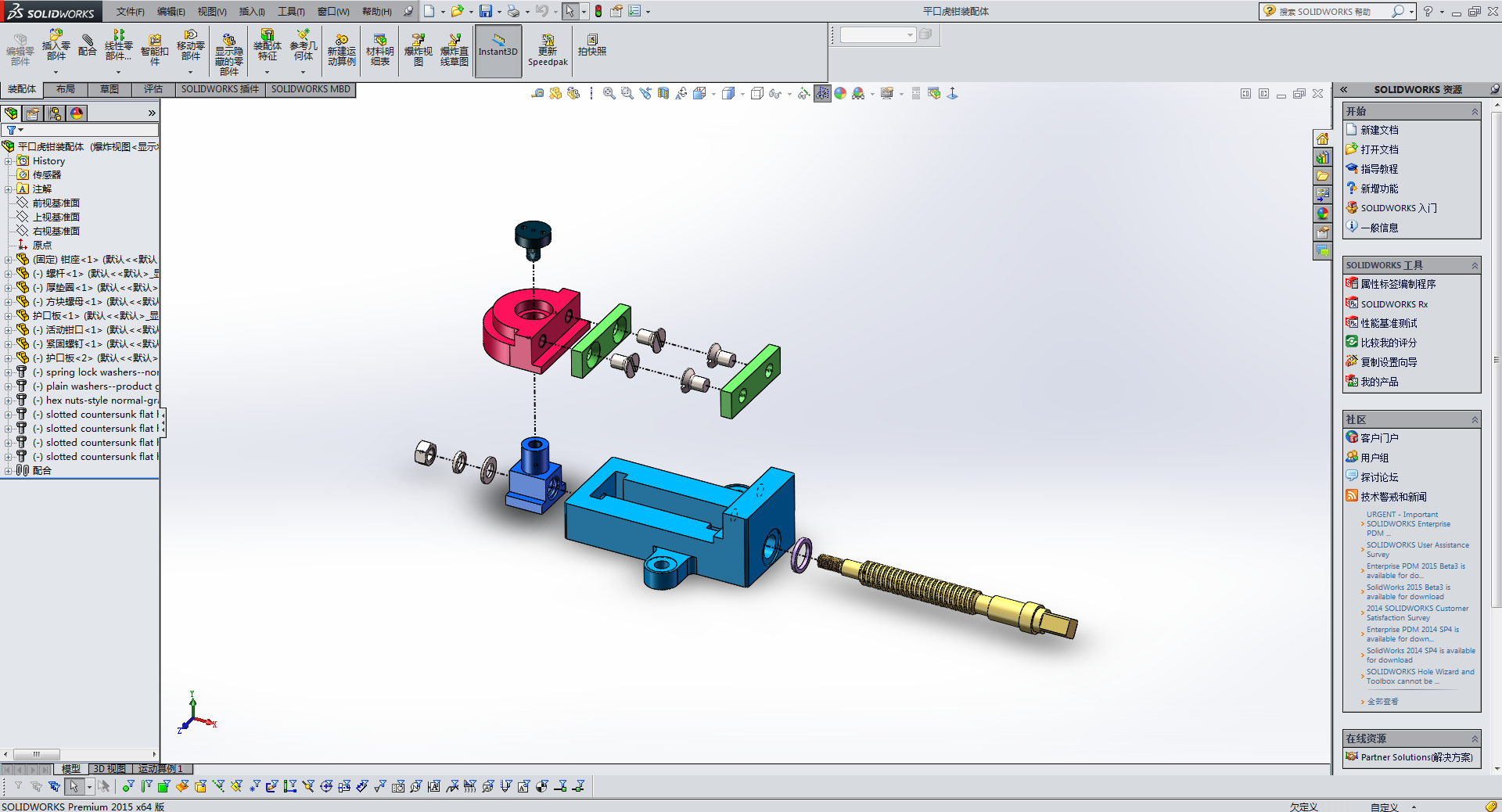Open the dropdown arrow next to the Open folder icon
Viewport: 1502px width, 812px height.
(x=471, y=12)
